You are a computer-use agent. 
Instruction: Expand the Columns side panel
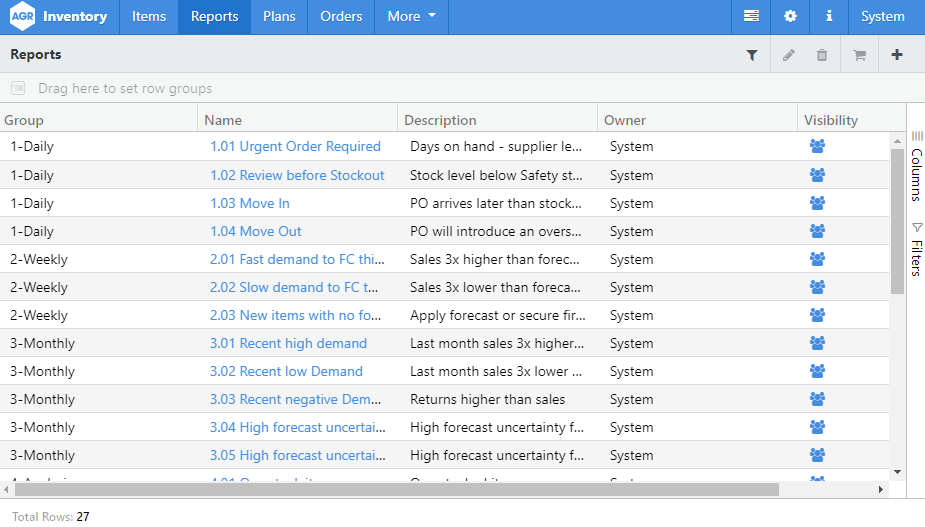[916, 166]
